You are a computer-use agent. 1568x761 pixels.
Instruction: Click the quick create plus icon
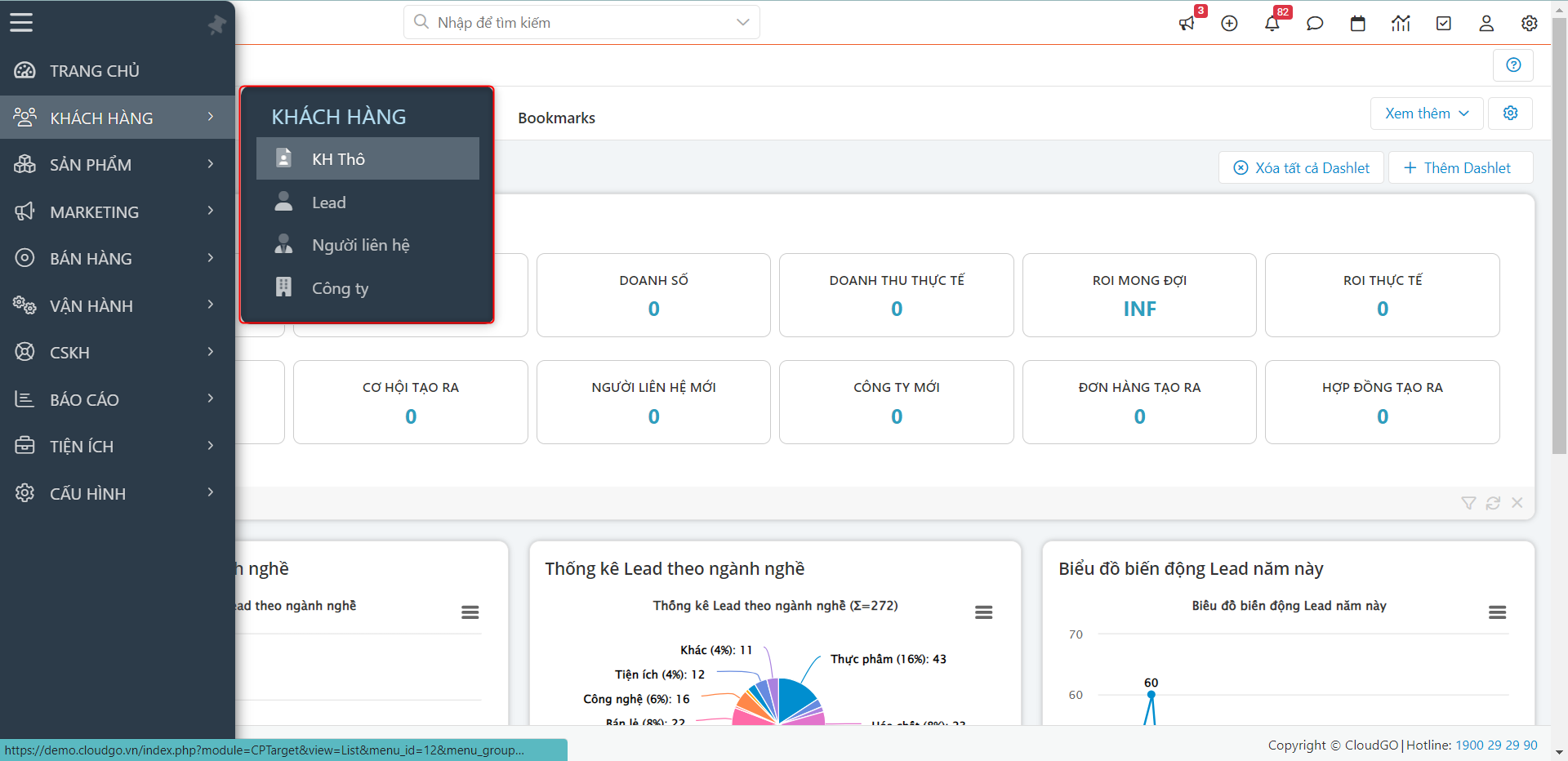[x=1229, y=24]
